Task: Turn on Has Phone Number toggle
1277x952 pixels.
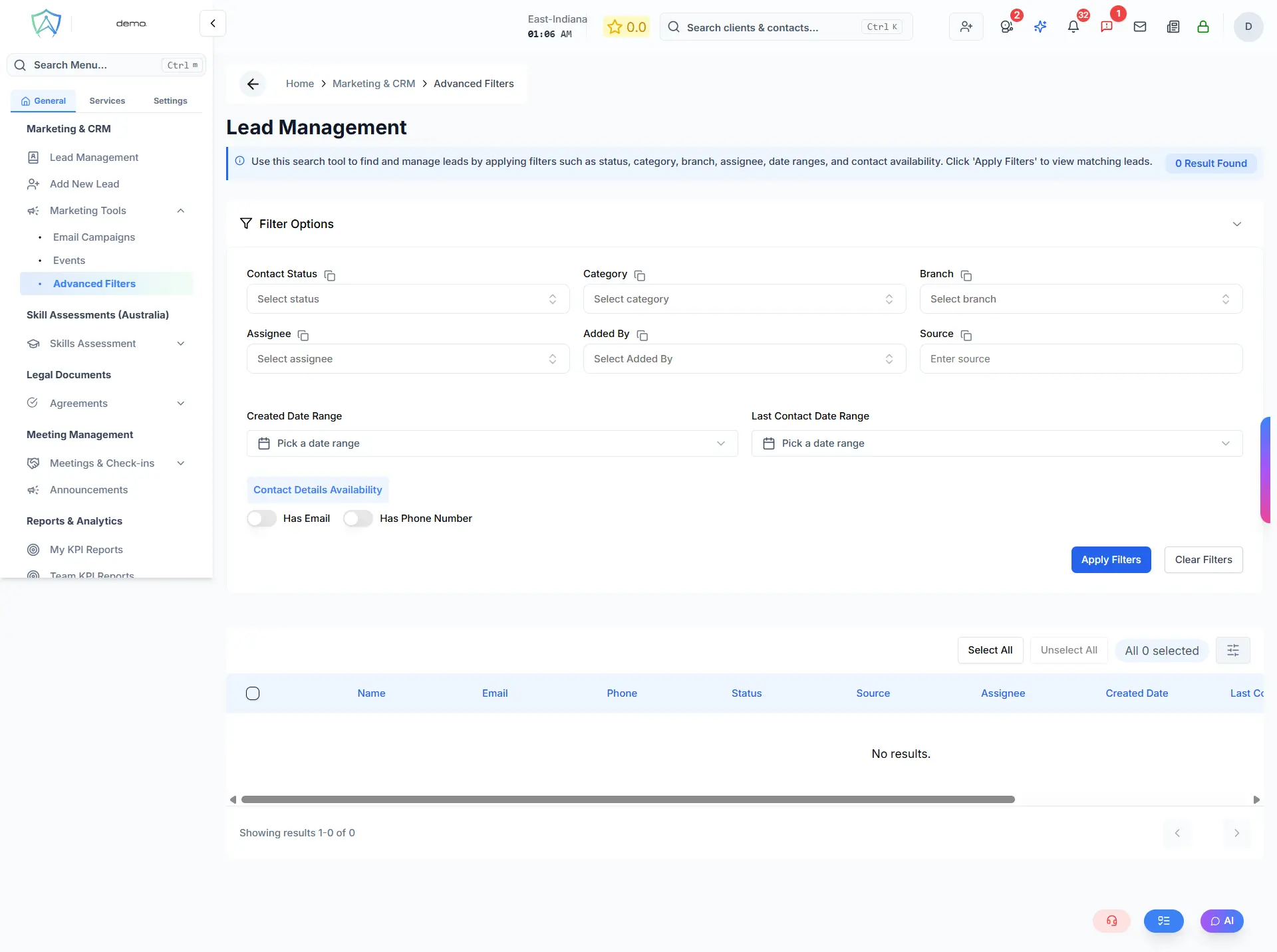Action: [x=358, y=519]
